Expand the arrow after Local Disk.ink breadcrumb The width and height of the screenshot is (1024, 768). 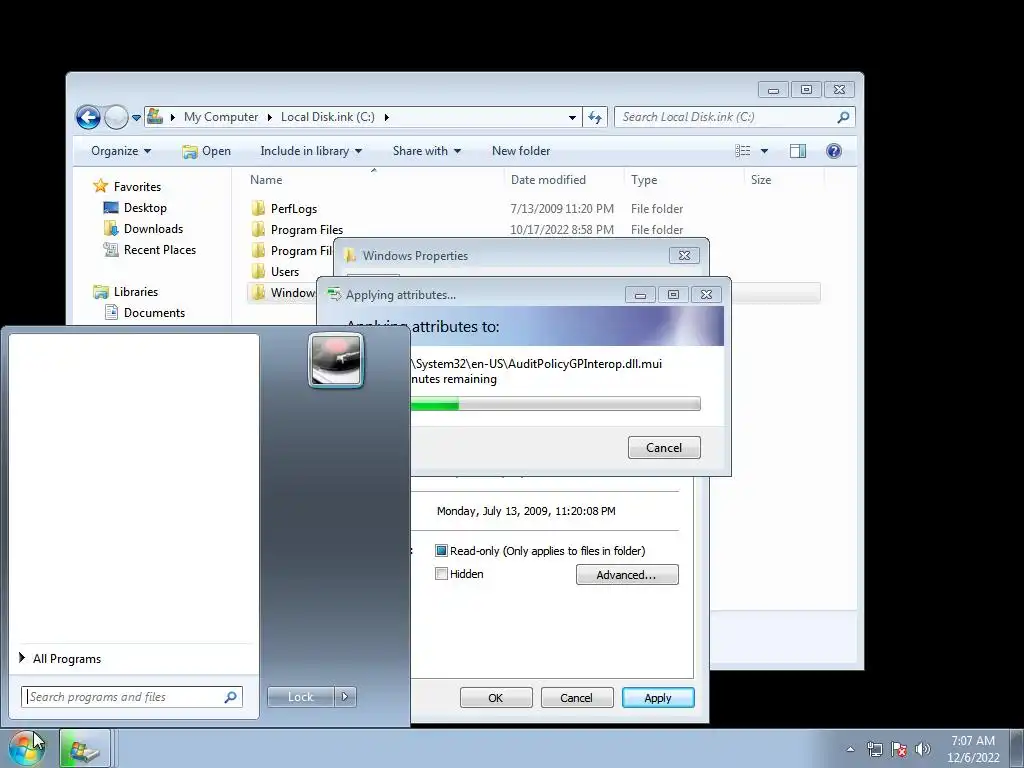[x=387, y=118]
